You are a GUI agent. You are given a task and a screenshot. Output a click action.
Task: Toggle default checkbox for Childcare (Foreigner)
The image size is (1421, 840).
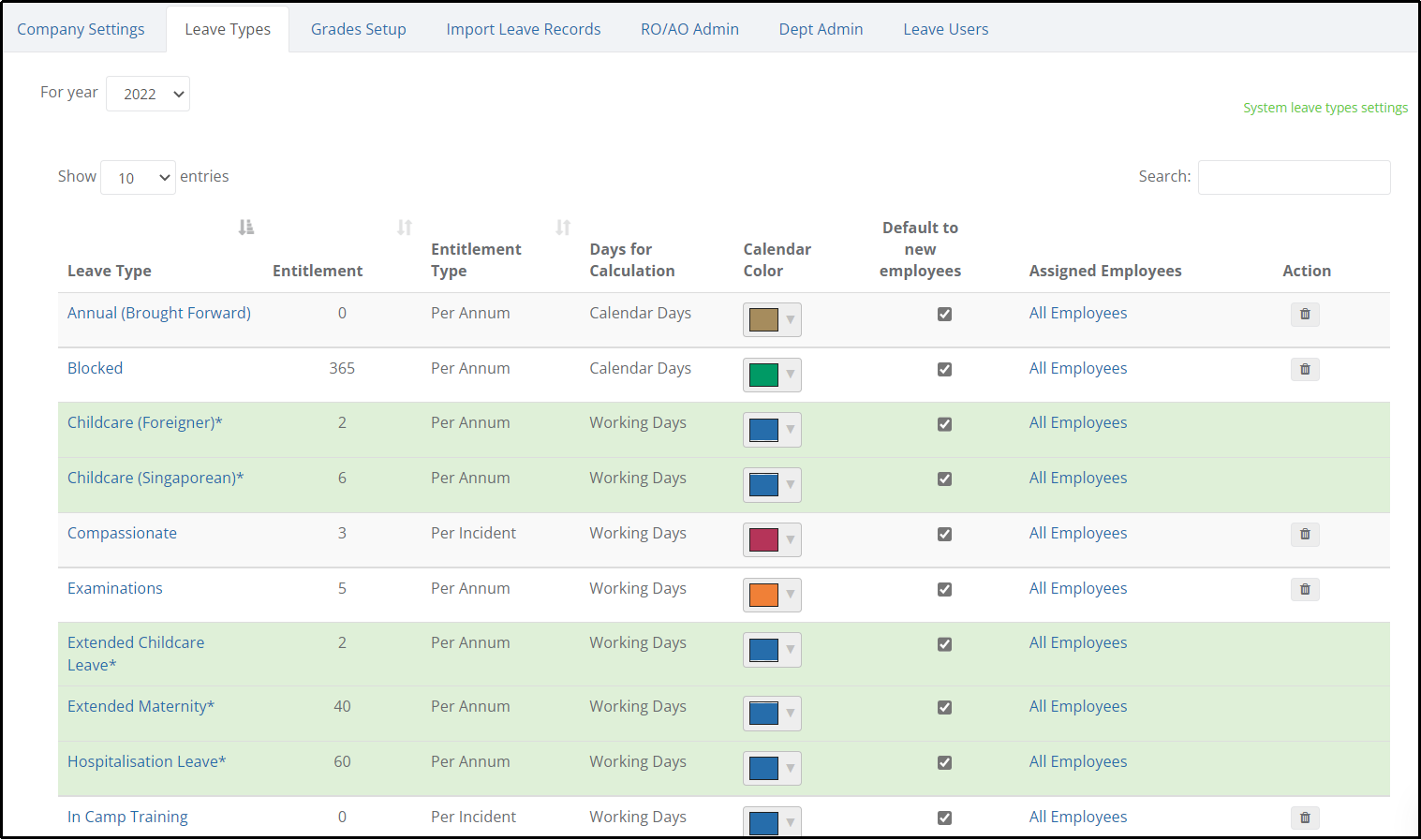click(x=944, y=424)
